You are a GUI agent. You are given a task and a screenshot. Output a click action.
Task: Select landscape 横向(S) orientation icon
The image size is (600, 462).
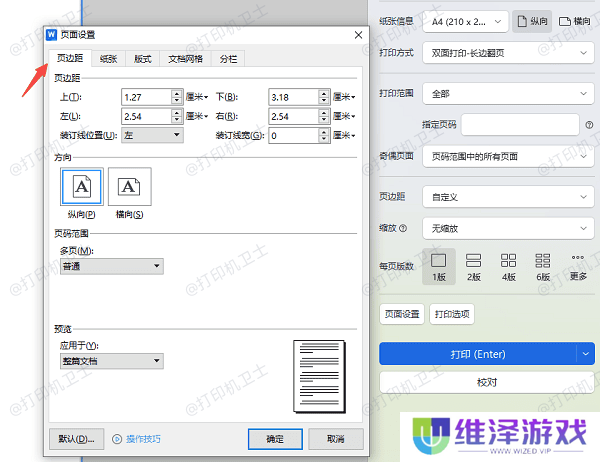point(130,187)
